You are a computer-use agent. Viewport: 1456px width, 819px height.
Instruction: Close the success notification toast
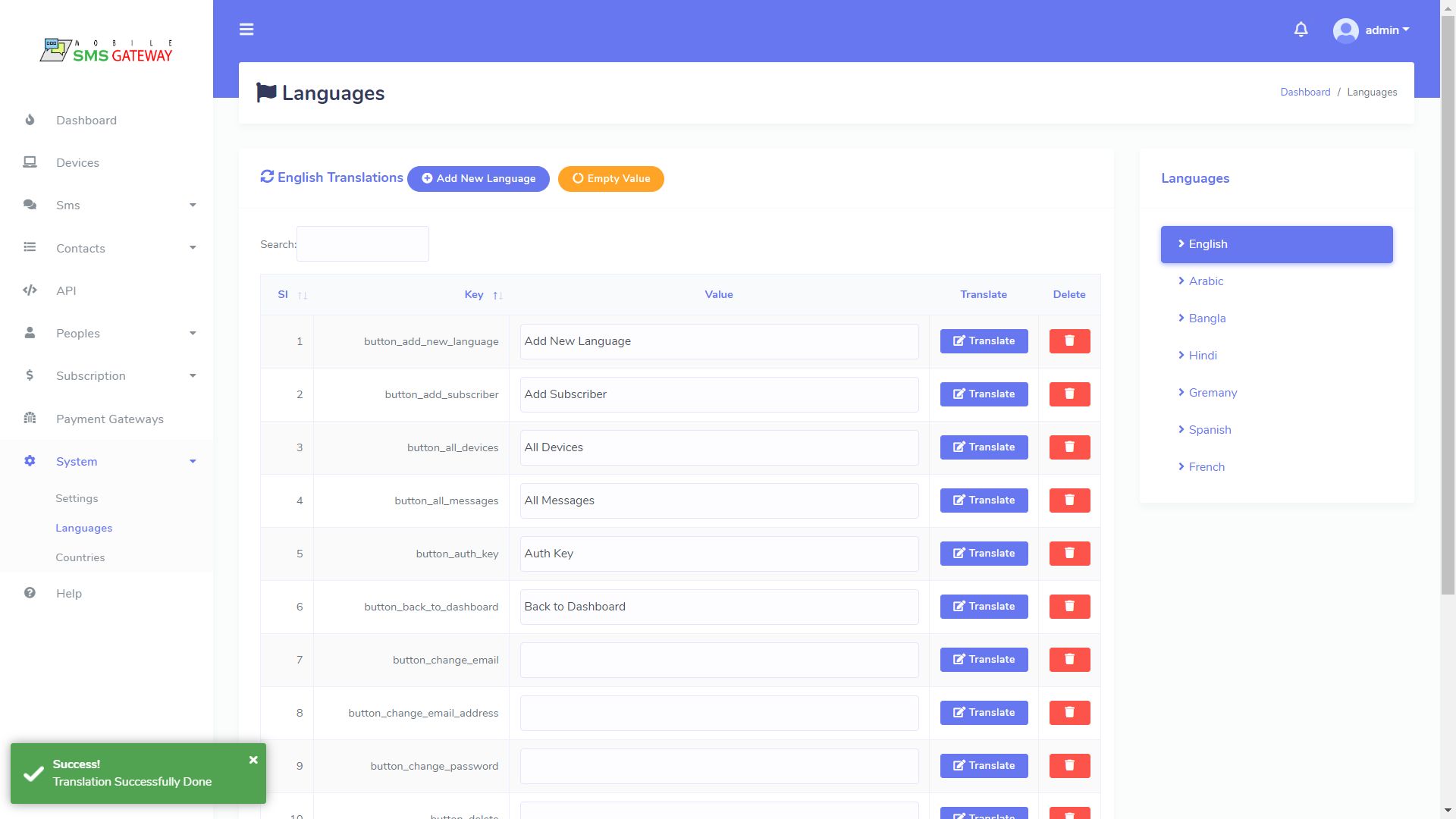(x=253, y=760)
